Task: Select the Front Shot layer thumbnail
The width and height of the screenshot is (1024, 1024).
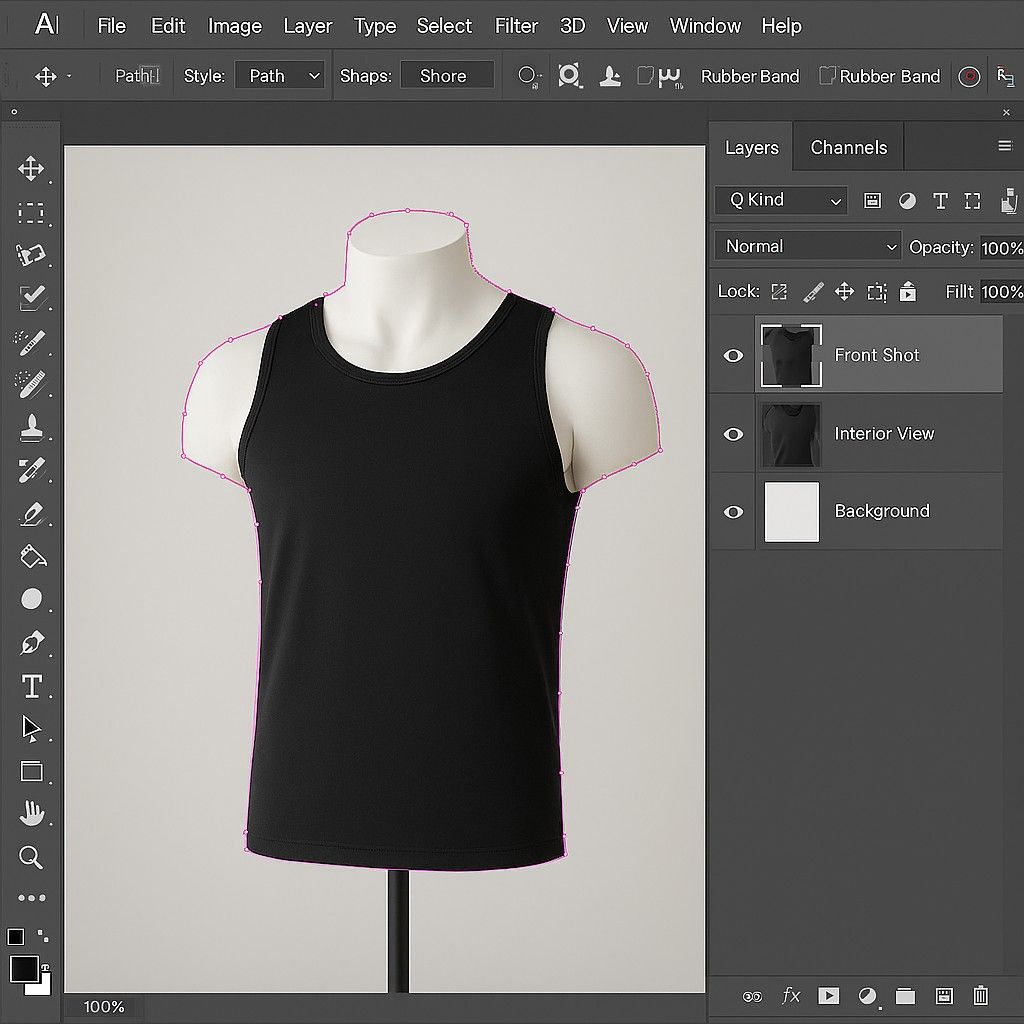Action: 792,355
